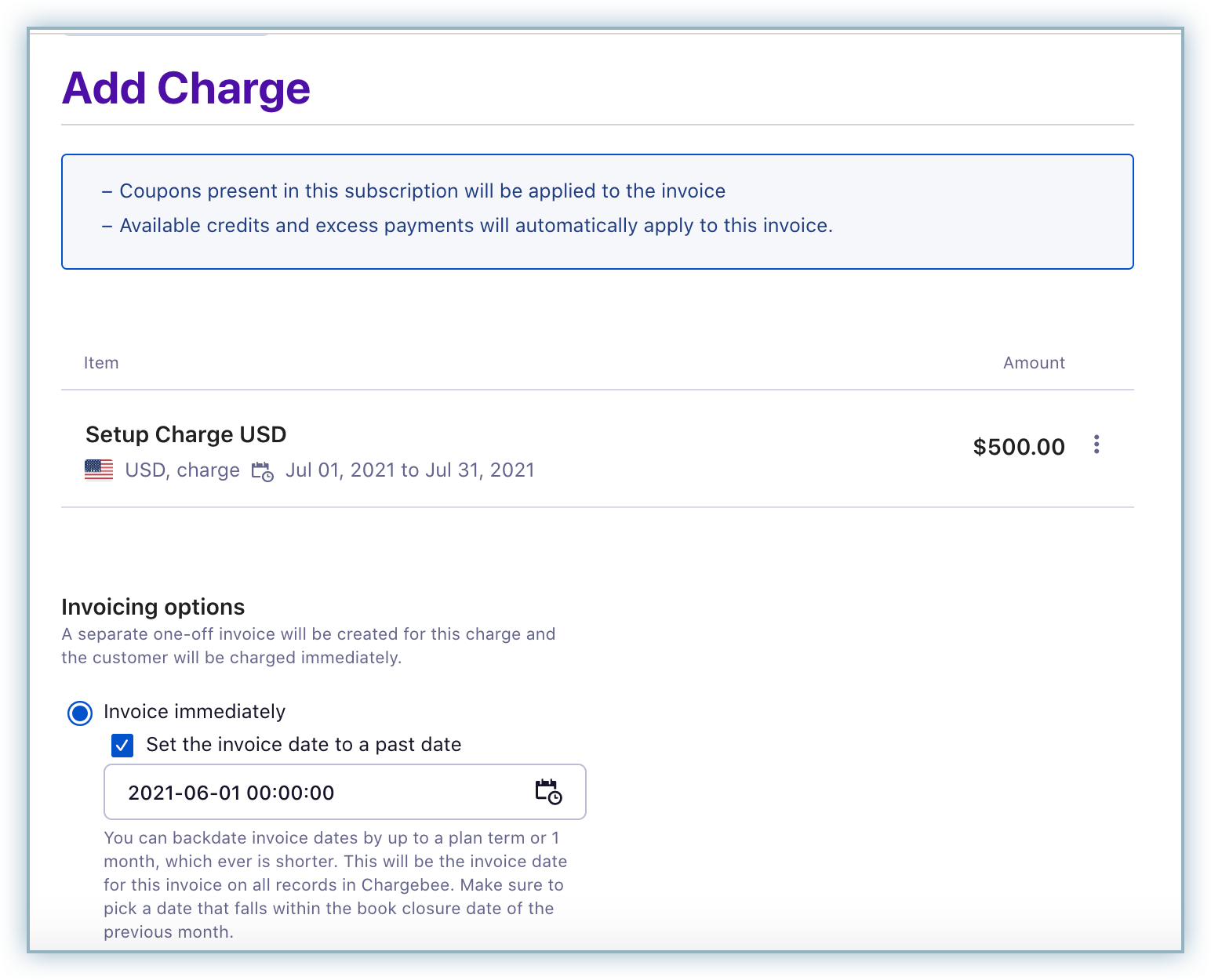Click the calendar icon inside the invoice date field
This screenshot has width=1211, height=980.
pyautogui.click(x=548, y=792)
